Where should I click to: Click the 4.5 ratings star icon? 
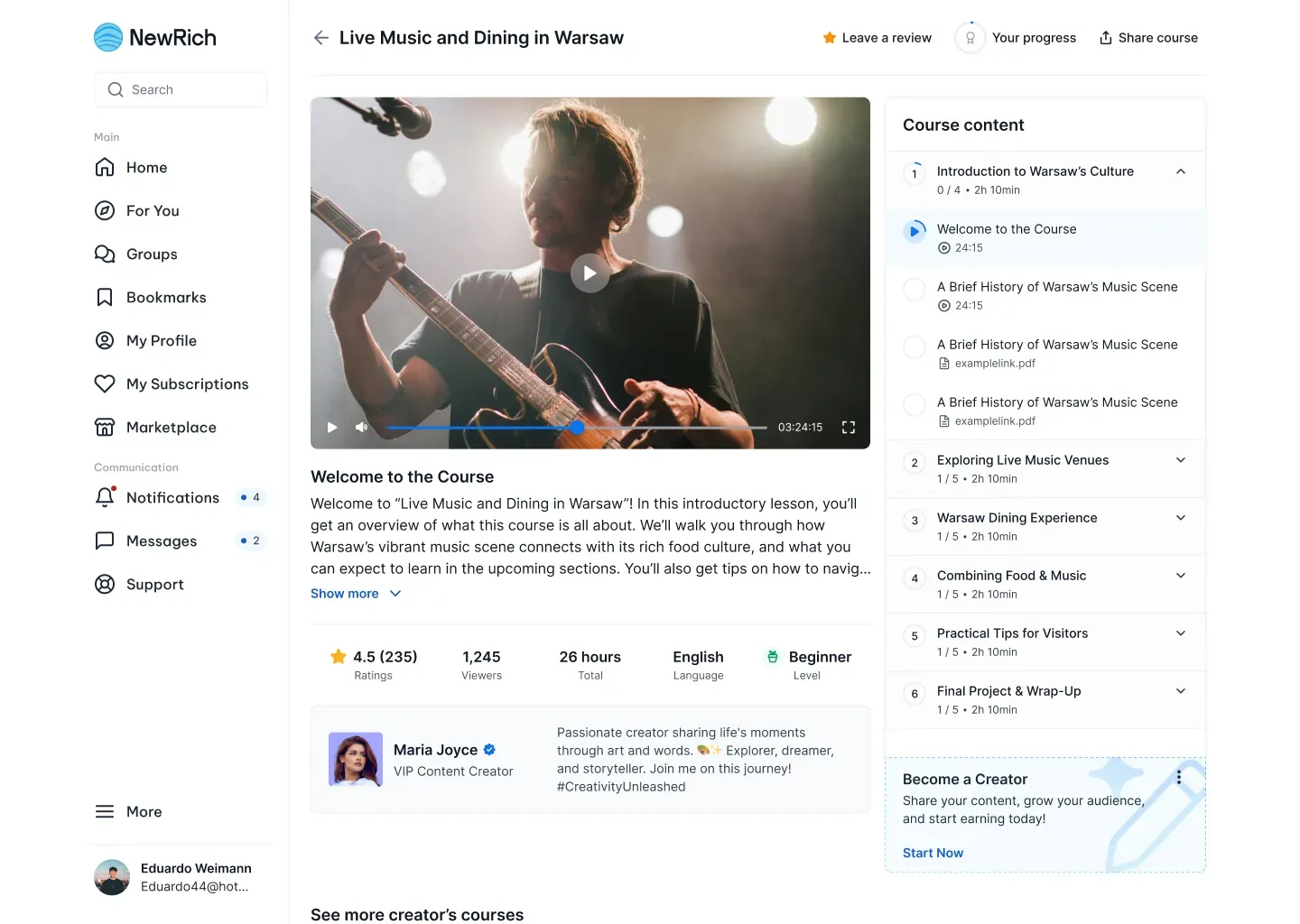[x=339, y=656]
